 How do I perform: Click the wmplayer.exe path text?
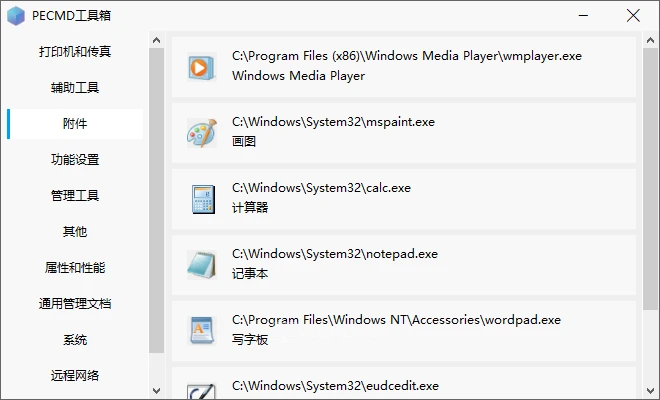pyautogui.click(x=407, y=56)
